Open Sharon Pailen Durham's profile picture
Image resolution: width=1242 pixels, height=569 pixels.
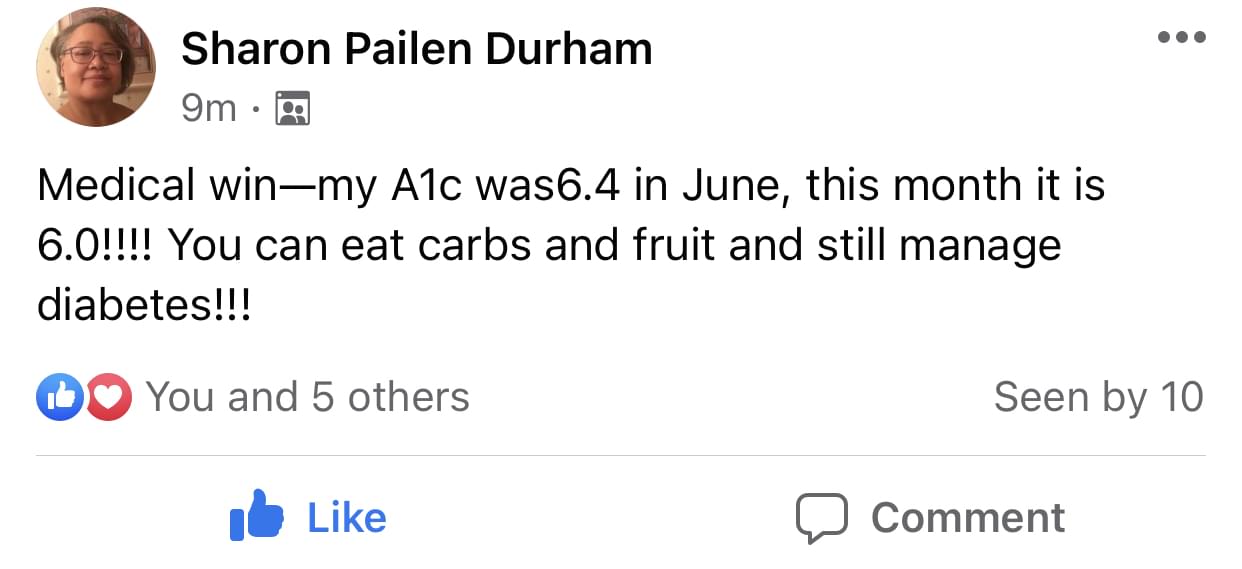click(96, 67)
